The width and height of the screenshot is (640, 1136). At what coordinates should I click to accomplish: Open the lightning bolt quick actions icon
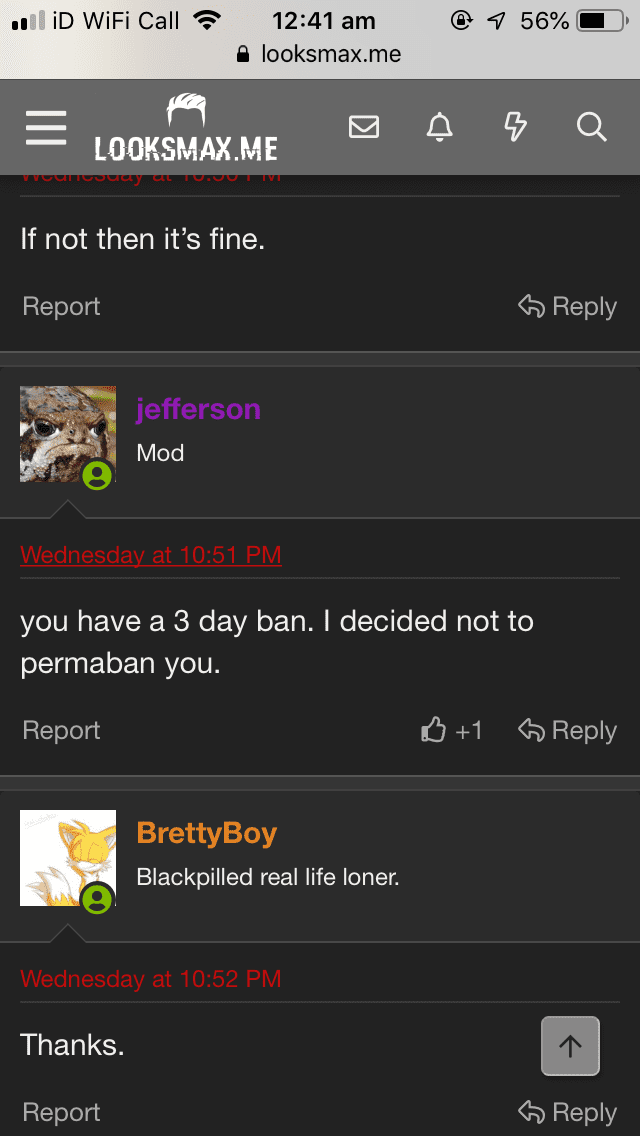pyautogui.click(x=516, y=127)
